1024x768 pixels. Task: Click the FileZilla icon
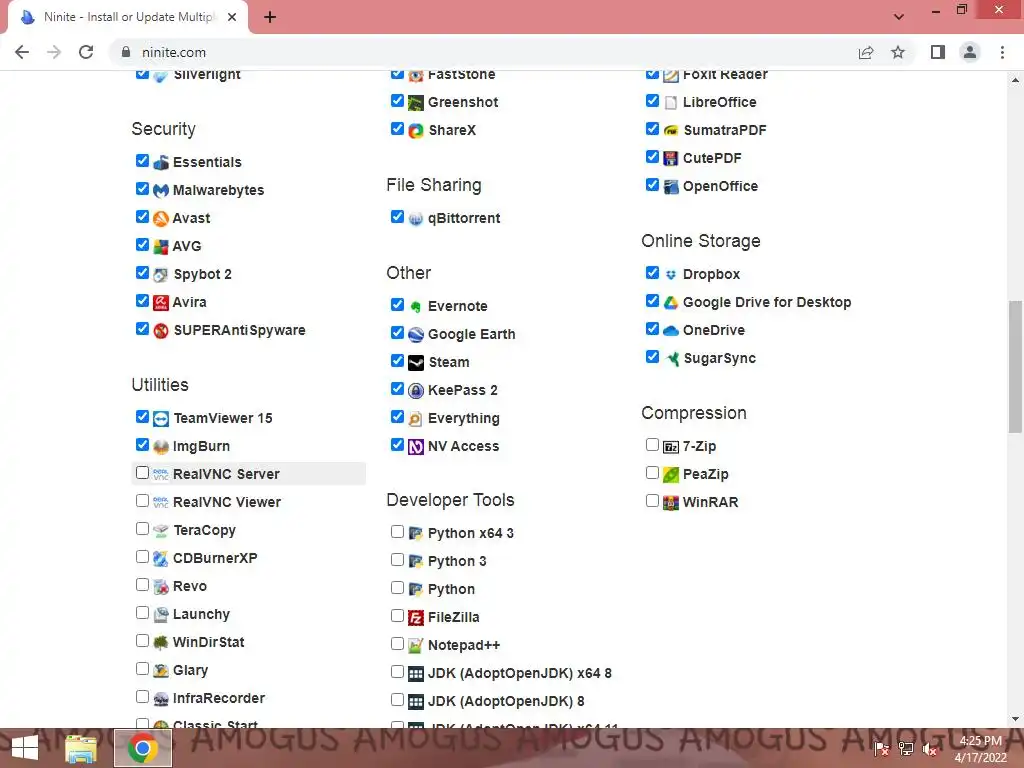tap(416, 617)
